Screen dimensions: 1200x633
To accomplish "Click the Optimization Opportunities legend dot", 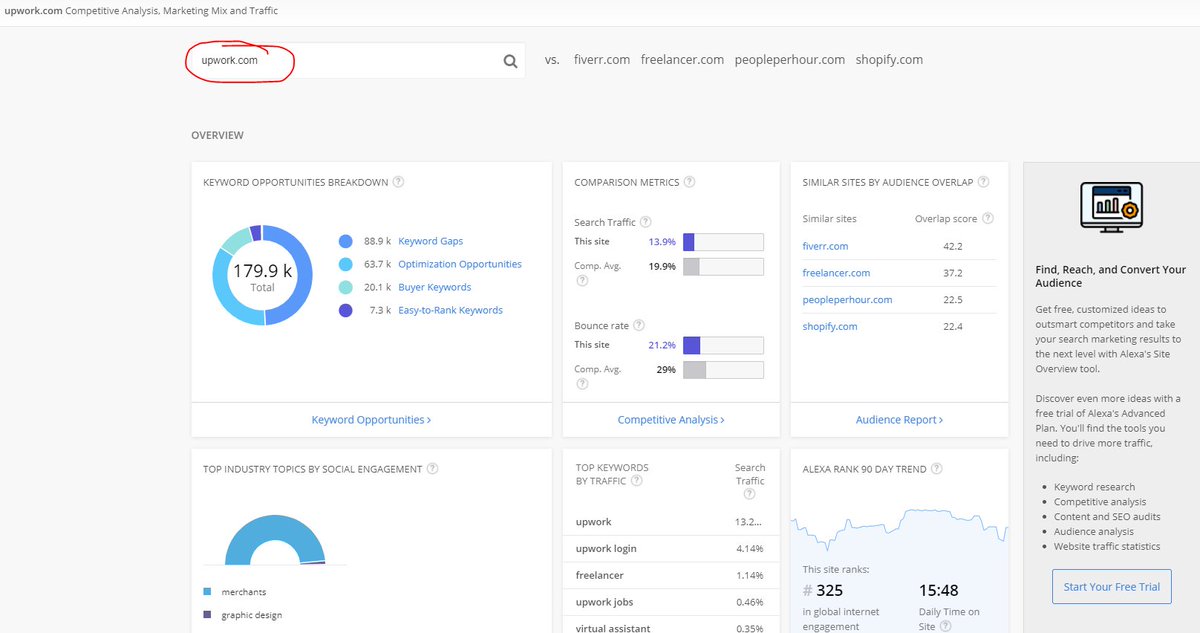I will pyautogui.click(x=346, y=264).
